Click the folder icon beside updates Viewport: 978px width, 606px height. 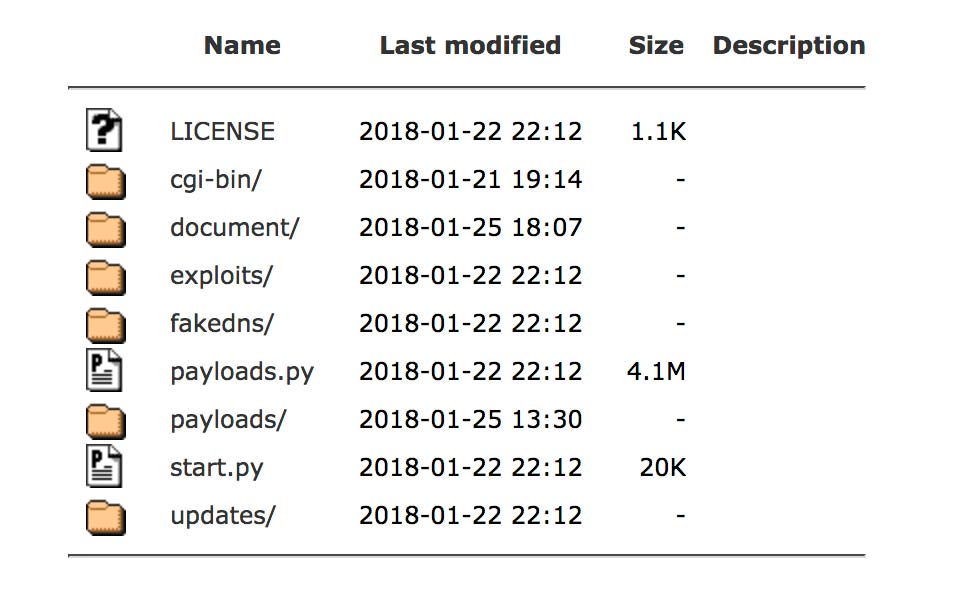coord(104,516)
